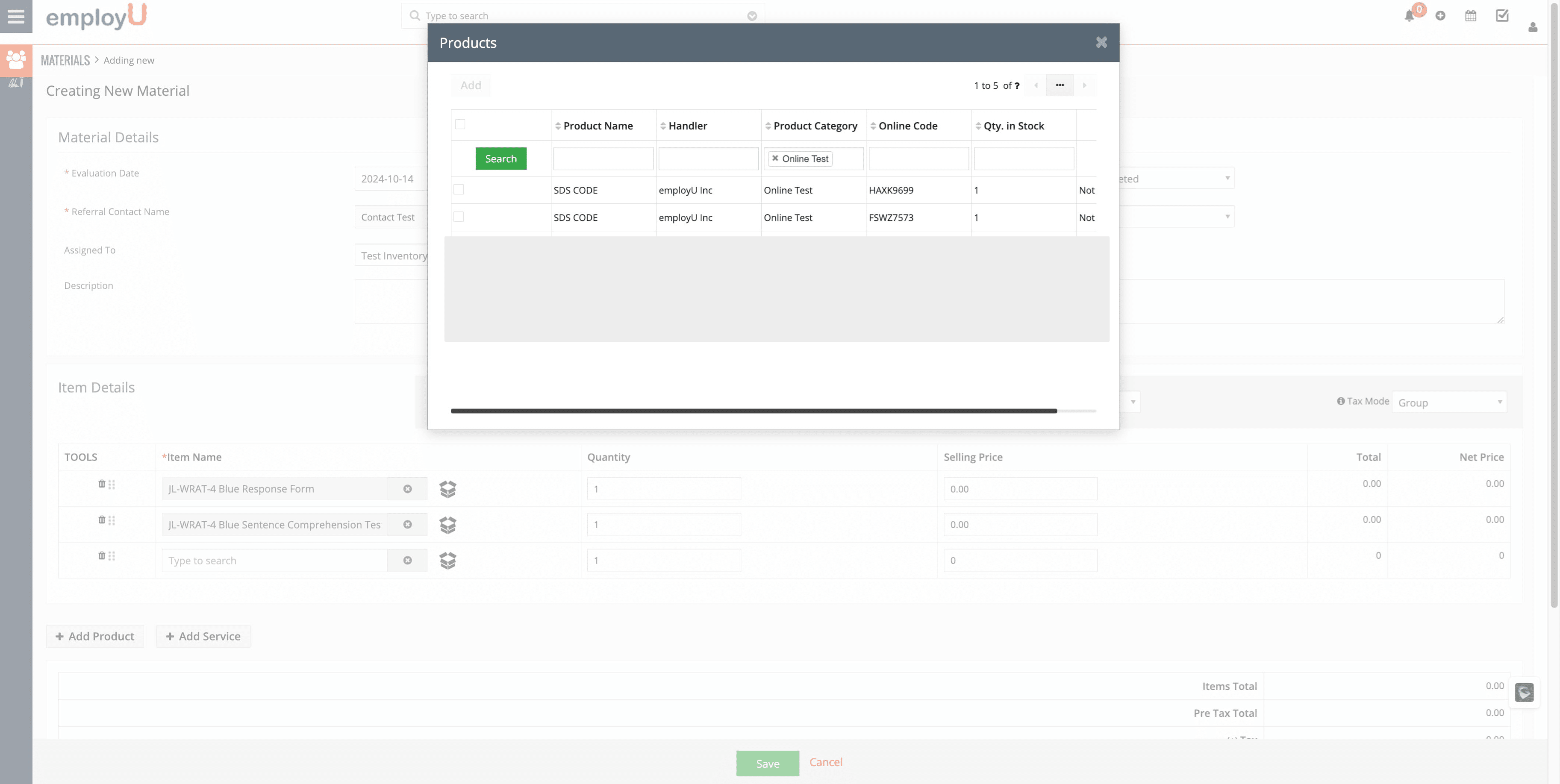The height and width of the screenshot is (784, 1560).
Task: Check the FSWZ7573 product row
Action: 459,217
